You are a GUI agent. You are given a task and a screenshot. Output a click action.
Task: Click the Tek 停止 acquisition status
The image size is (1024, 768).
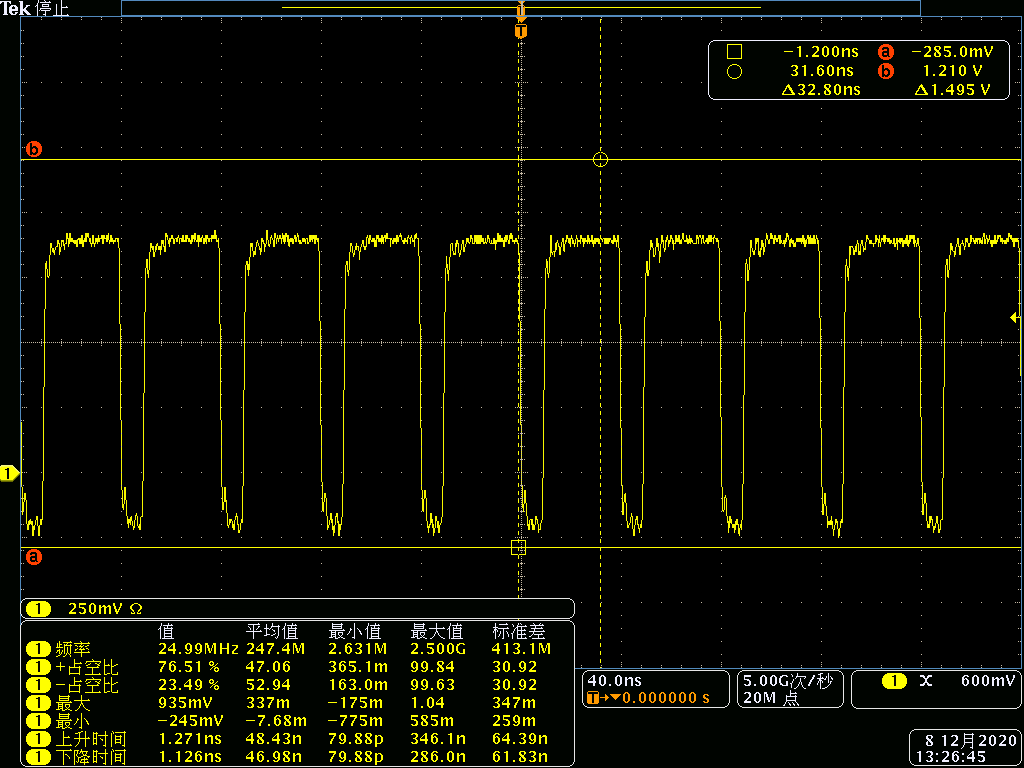click(x=35, y=8)
